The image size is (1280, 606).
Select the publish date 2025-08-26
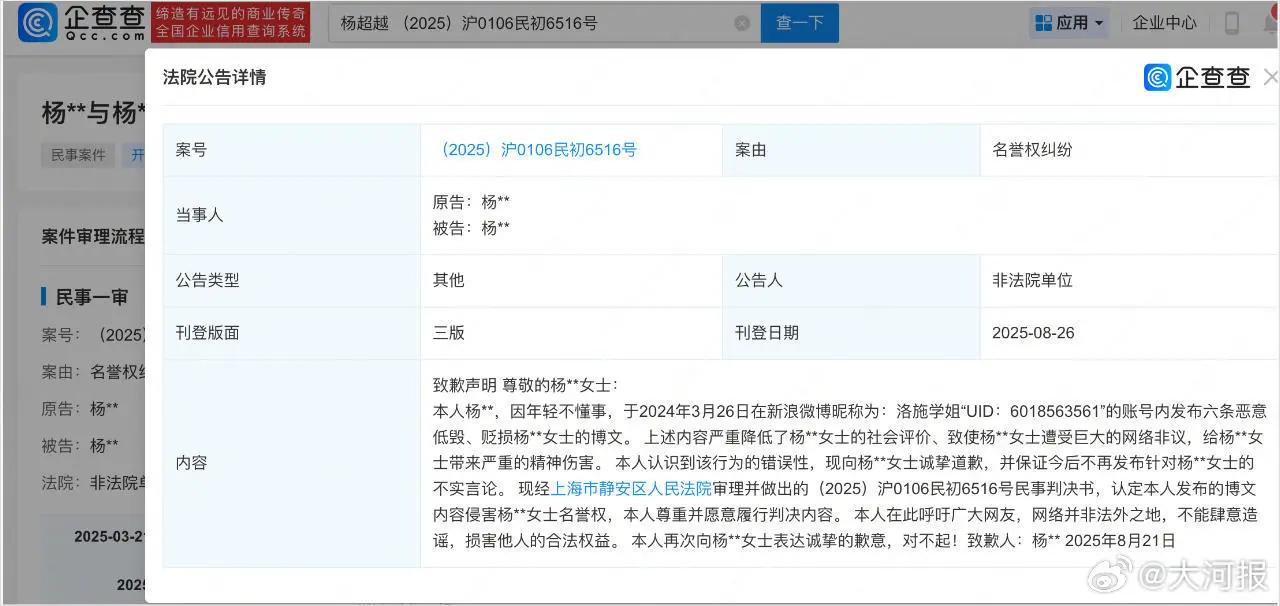click(1033, 333)
